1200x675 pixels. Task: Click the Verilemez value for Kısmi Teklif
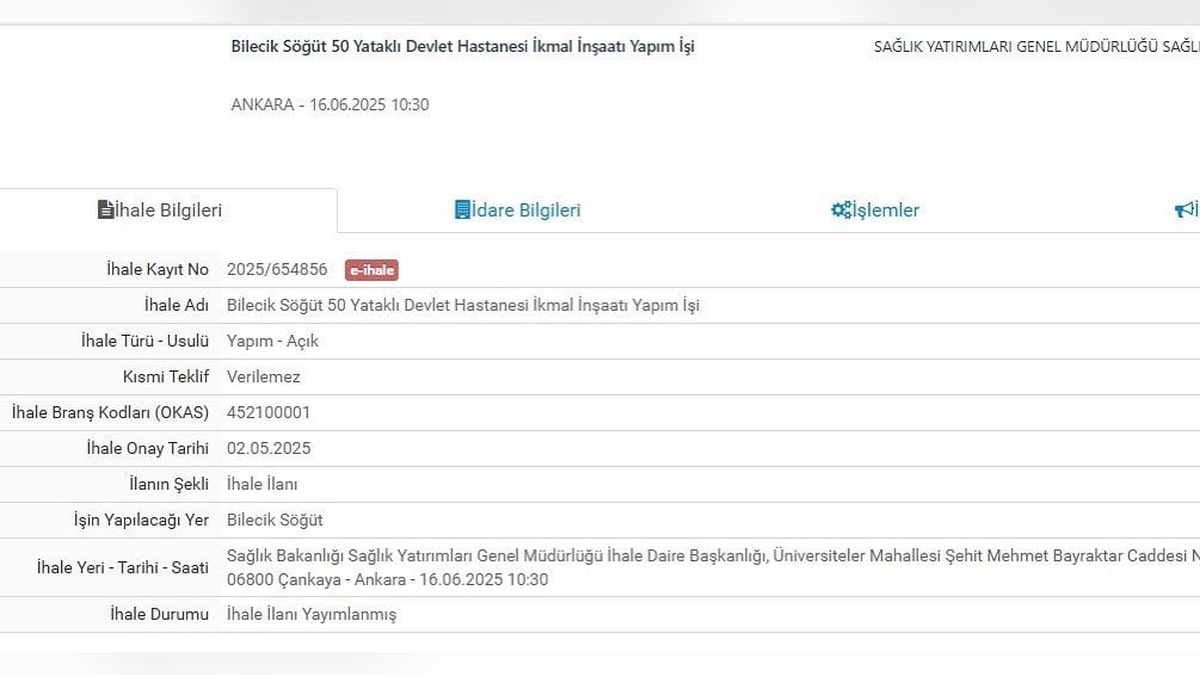click(264, 377)
